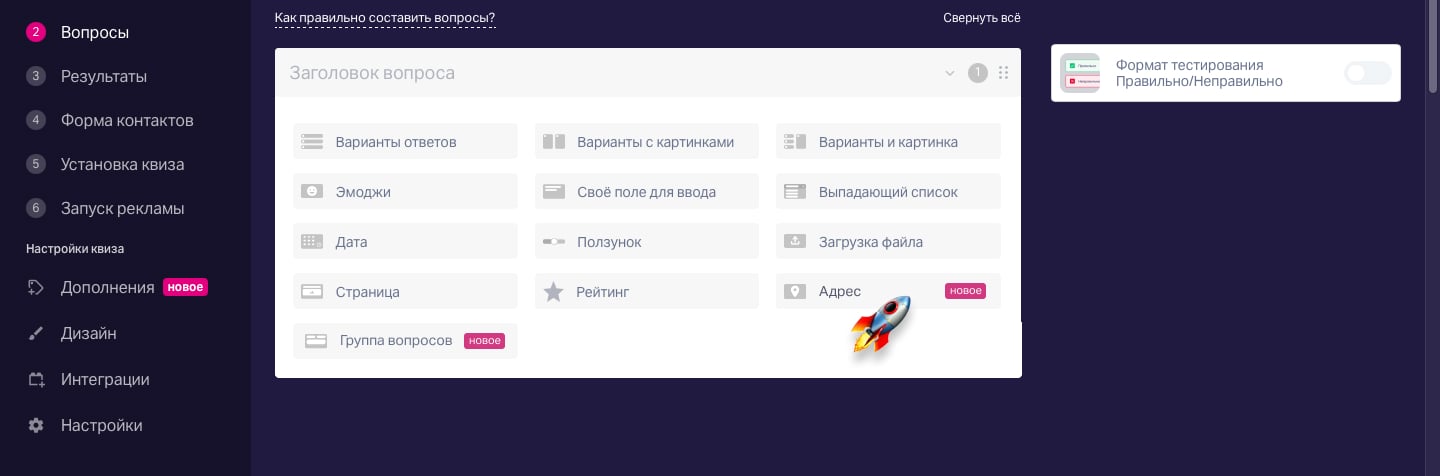Viewport: 1440px width, 476px height.
Task: Click the step number 3 circle
Action: coord(36,76)
